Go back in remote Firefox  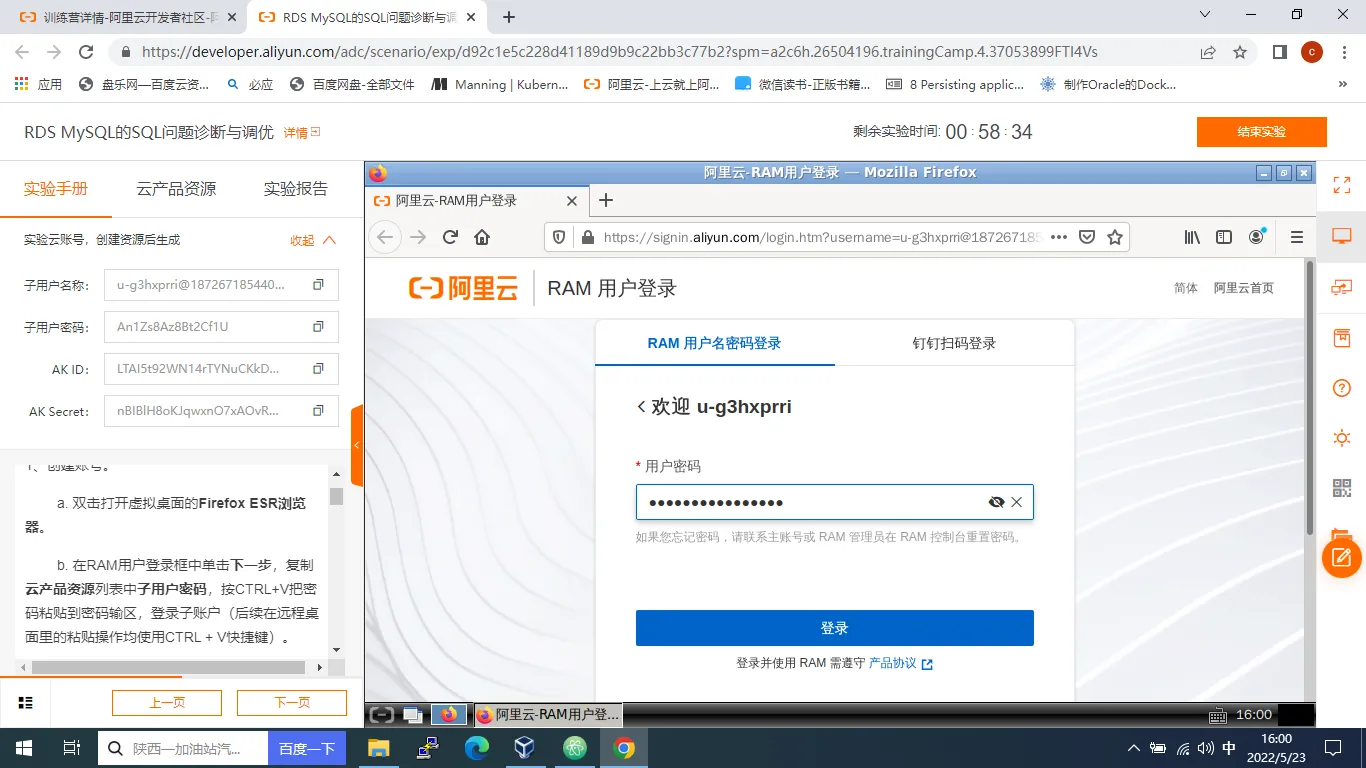pyautogui.click(x=386, y=237)
